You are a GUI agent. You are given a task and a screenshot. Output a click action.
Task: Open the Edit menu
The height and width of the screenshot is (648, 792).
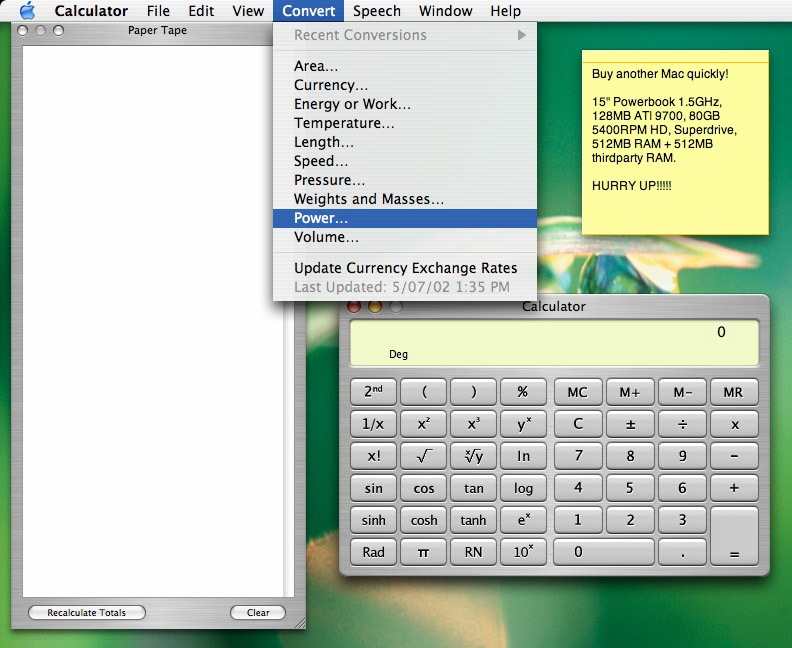(201, 11)
